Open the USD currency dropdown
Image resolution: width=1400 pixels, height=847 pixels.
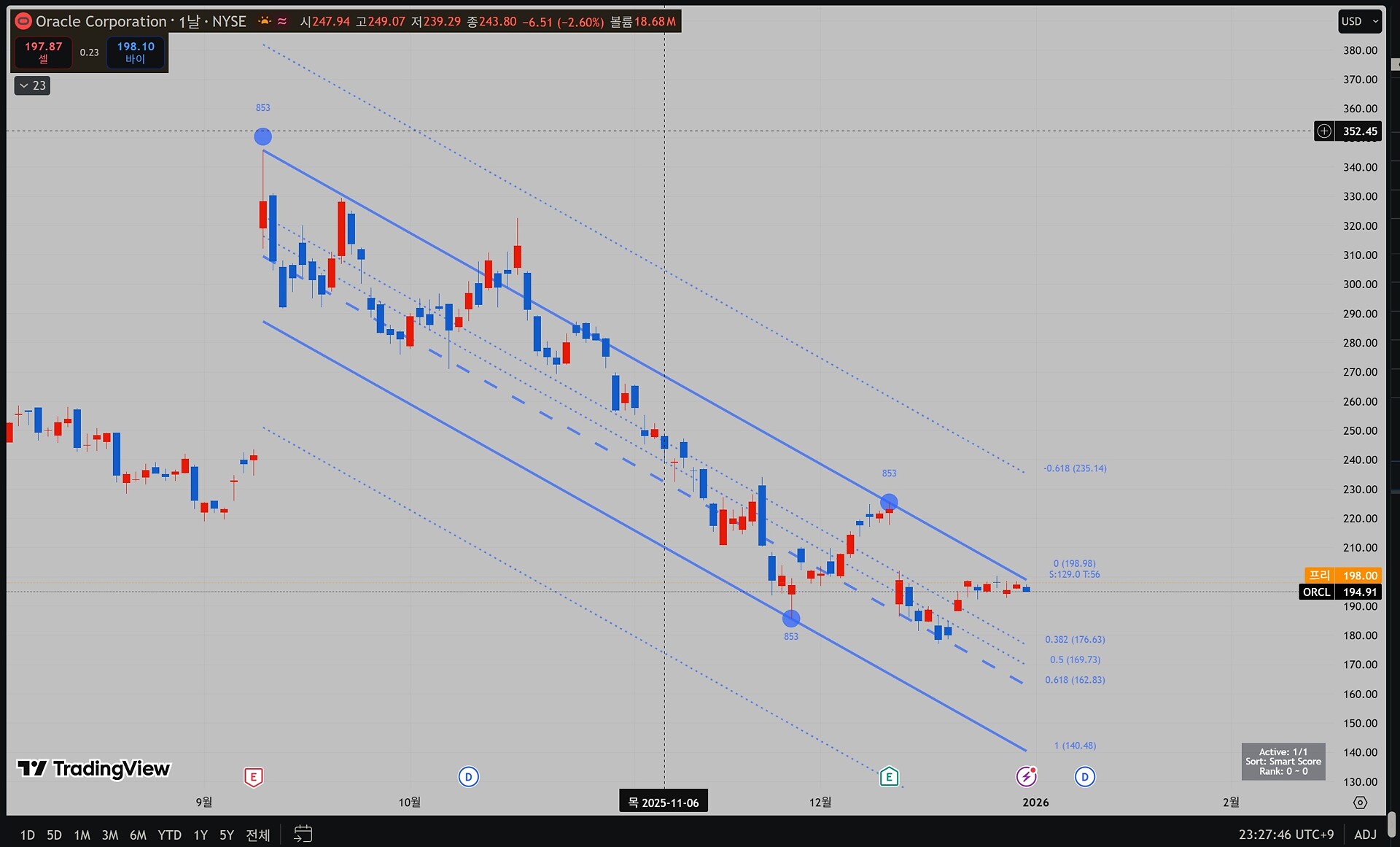[x=1359, y=21]
